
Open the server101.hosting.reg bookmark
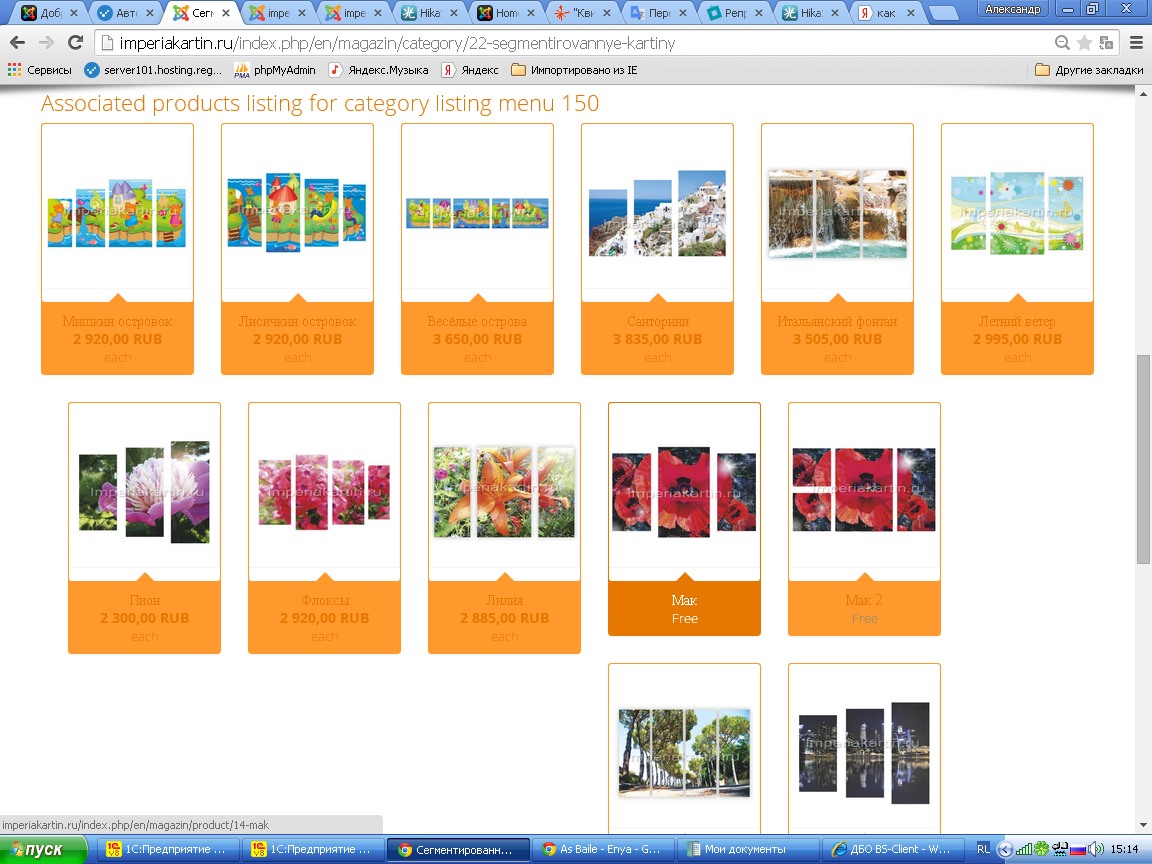[x=154, y=70]
